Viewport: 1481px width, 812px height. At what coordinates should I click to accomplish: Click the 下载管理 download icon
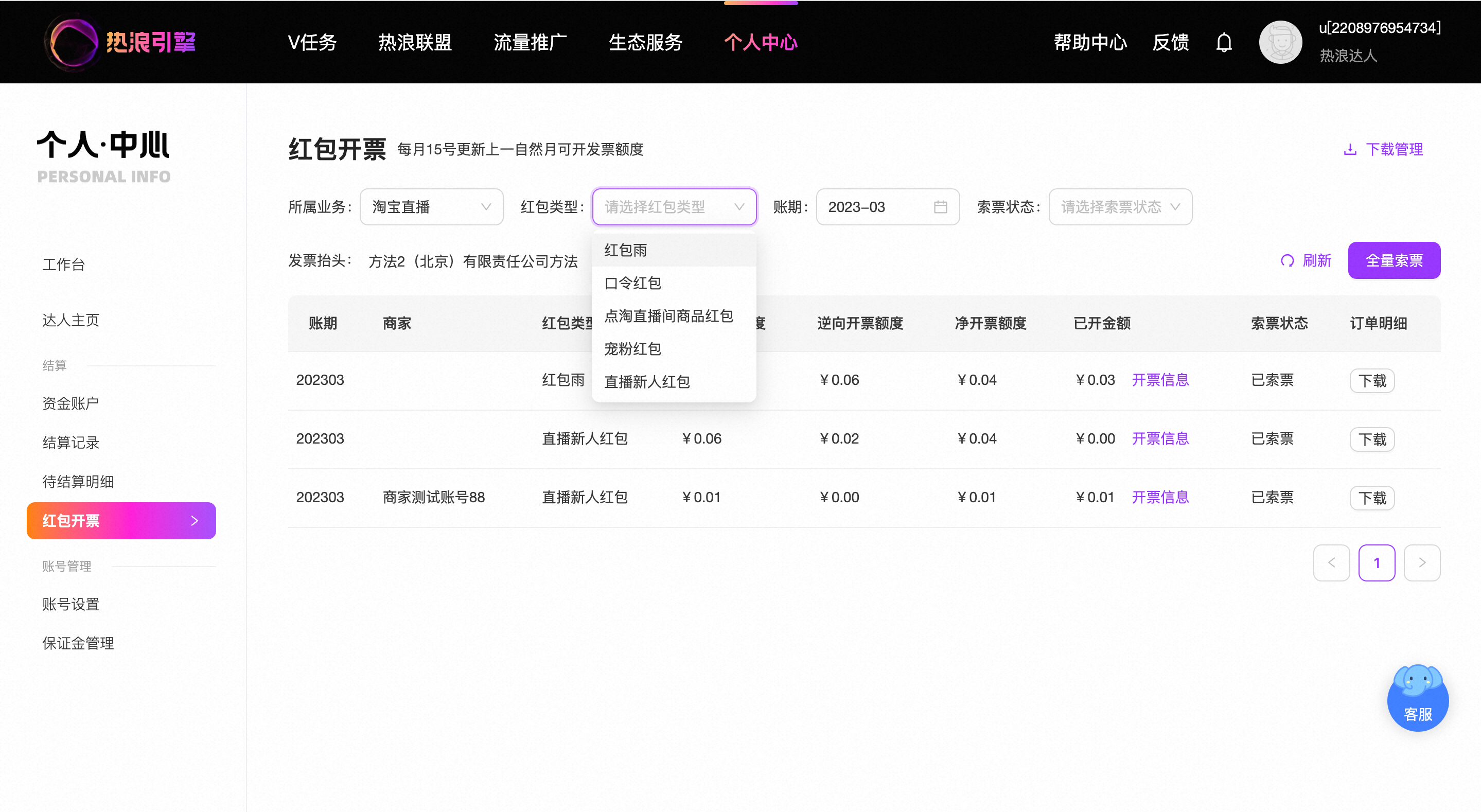point(1350,150)
